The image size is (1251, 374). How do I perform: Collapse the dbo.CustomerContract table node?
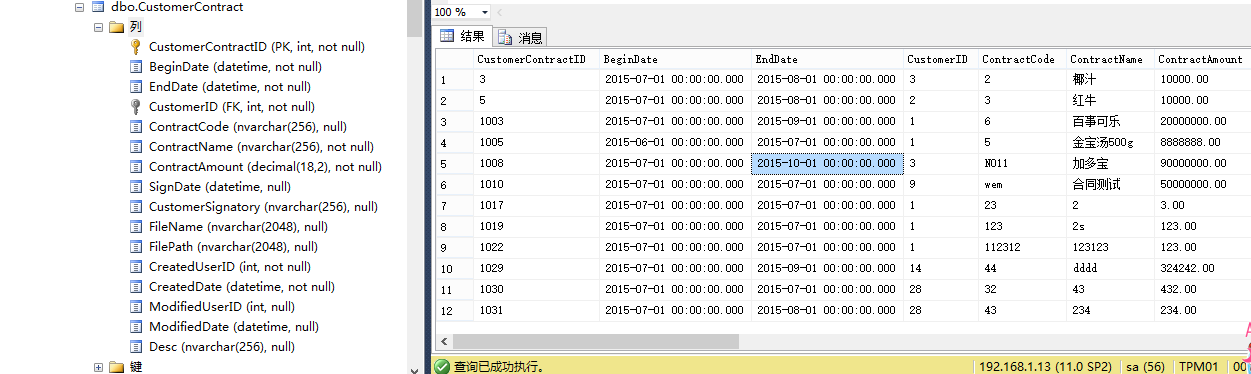point(80,7)
